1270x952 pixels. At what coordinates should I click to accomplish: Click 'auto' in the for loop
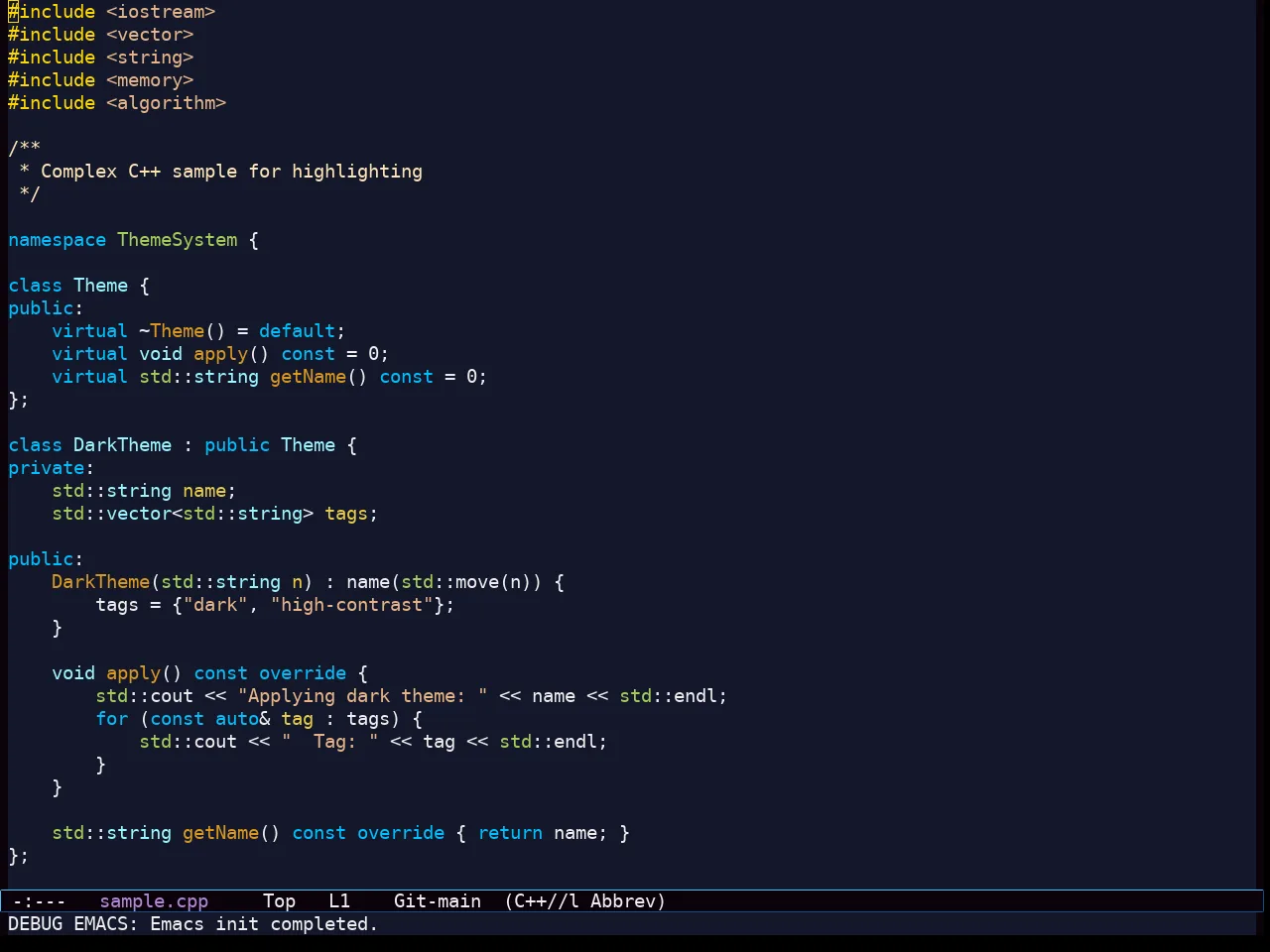[237, 719]
